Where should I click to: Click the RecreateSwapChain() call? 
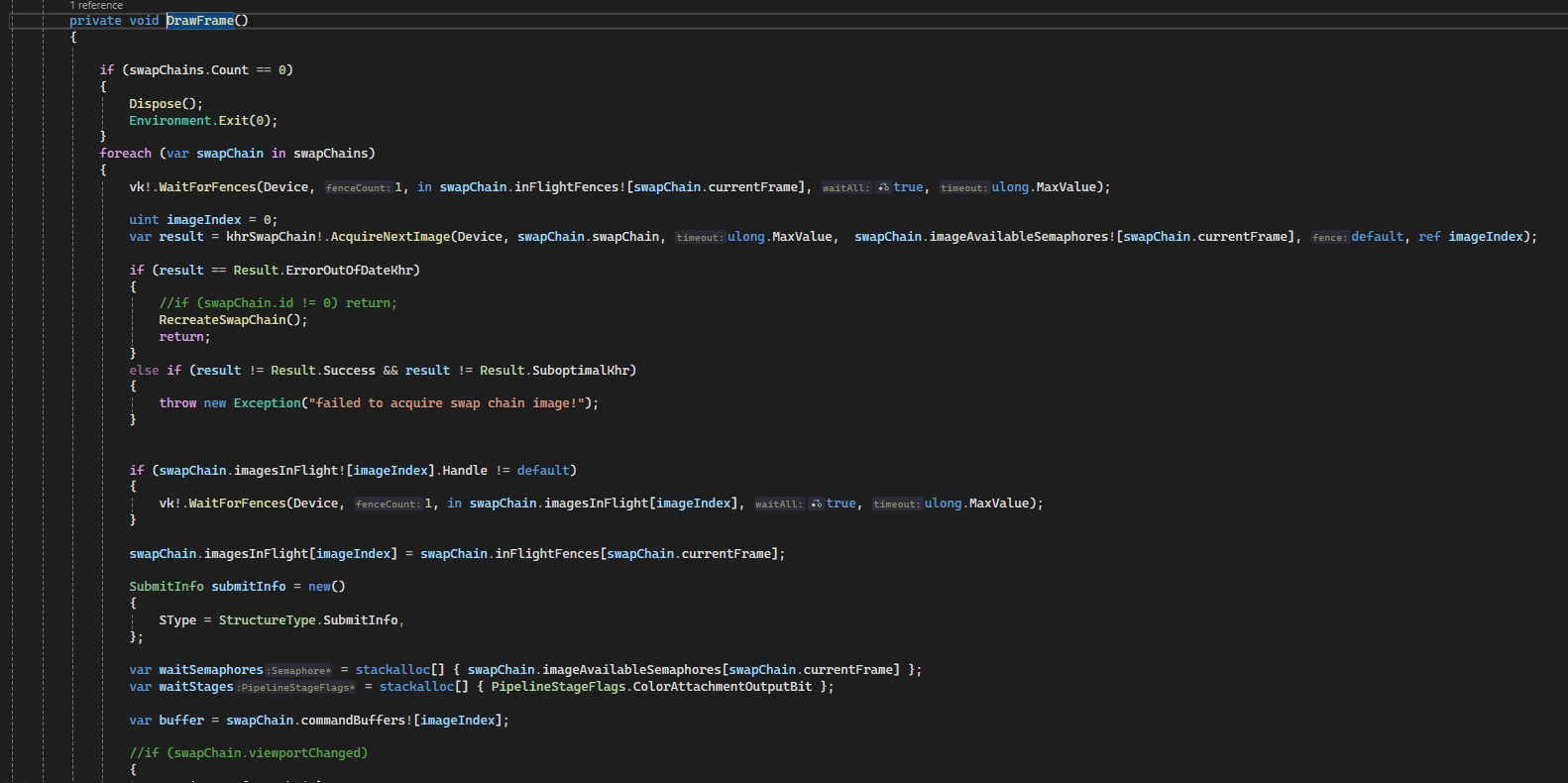coord(233,320)
